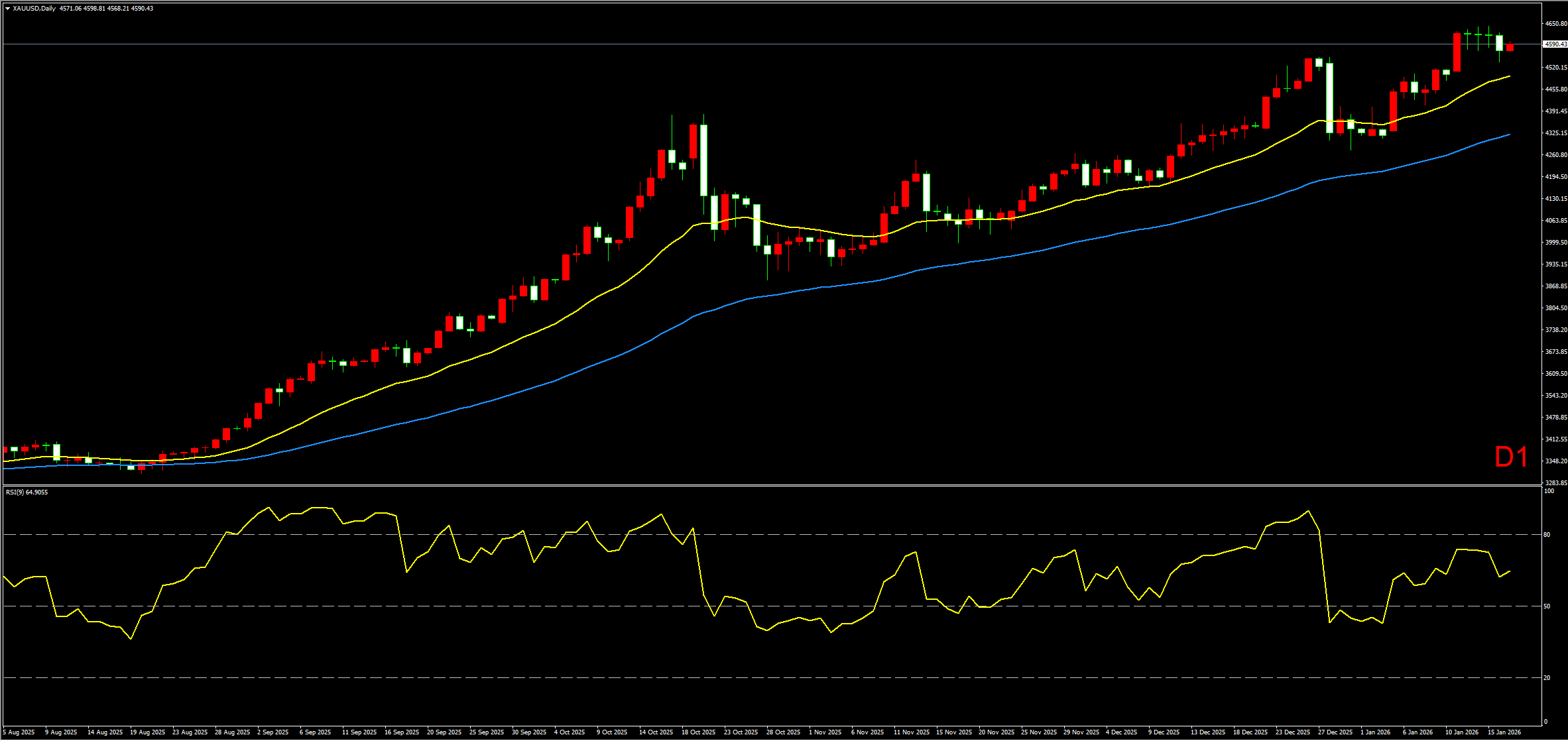Click the current price label 4590.43 on the price axis
The image size is (1568, 741).
[1555, 44]
